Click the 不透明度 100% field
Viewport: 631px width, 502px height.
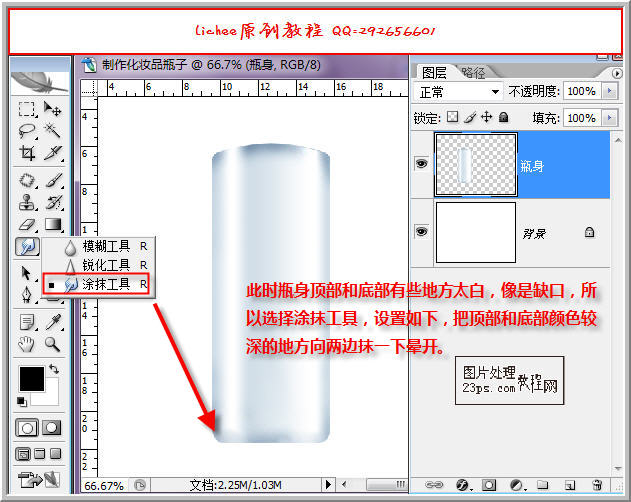point(582,91)
